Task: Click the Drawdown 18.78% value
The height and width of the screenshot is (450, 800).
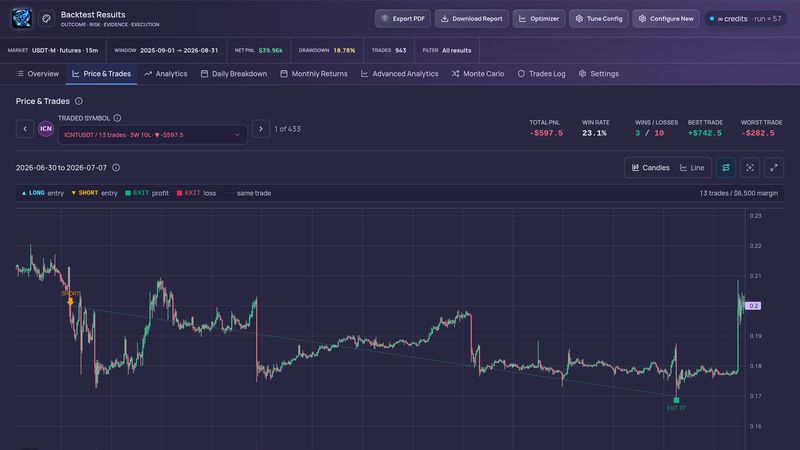Action: click(x=344, y=51)
